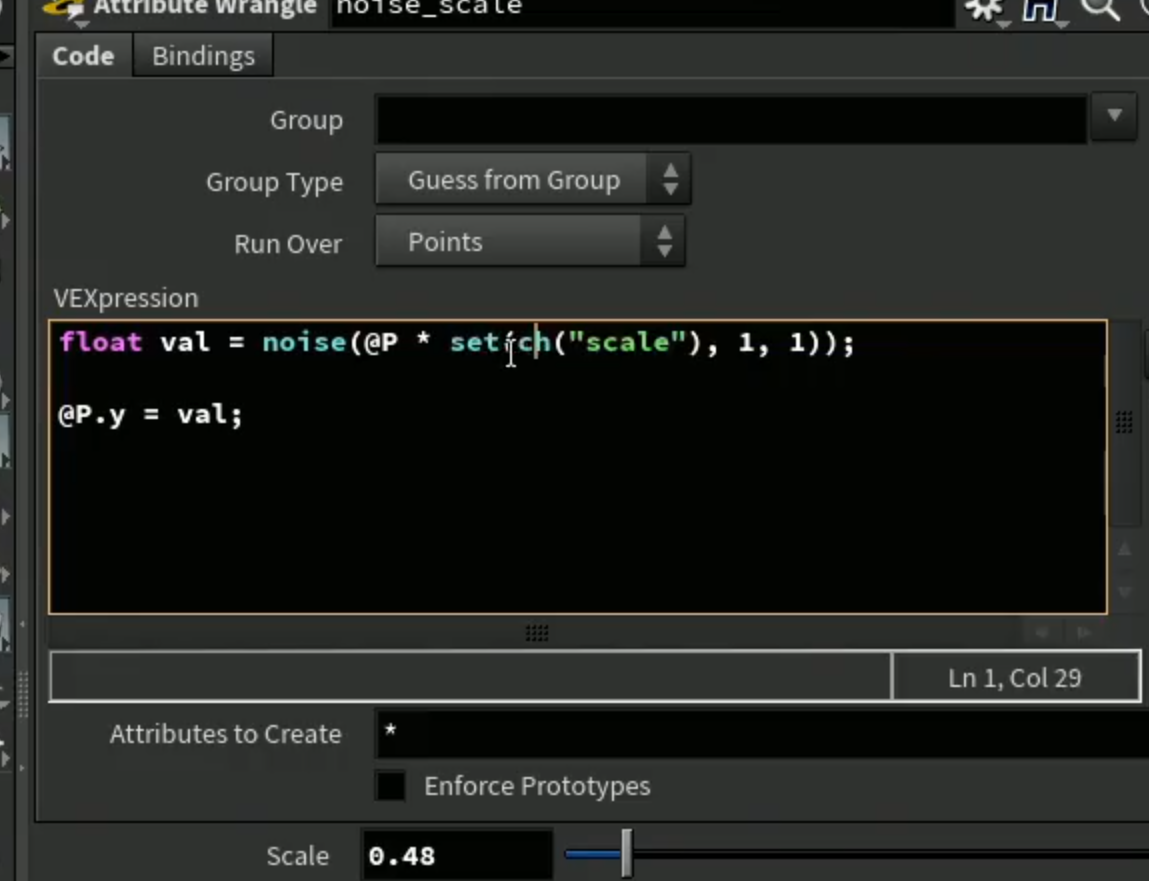
Task: Switch to the Bindings tab
Action: pos(203,56)
